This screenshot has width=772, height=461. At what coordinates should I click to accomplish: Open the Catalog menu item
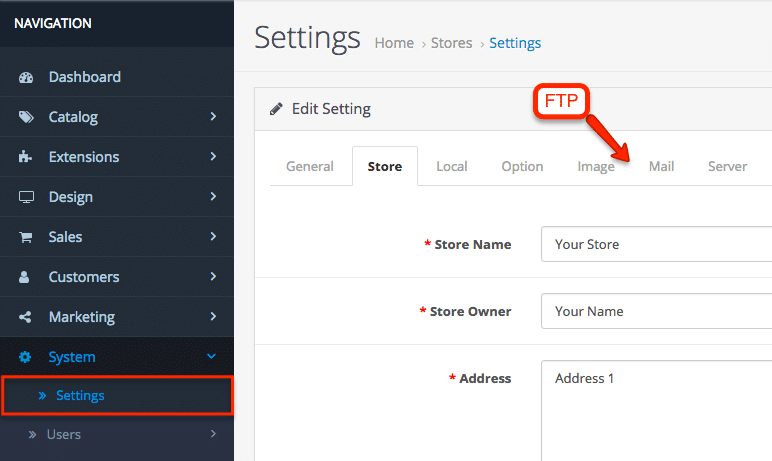click(117, 117)
